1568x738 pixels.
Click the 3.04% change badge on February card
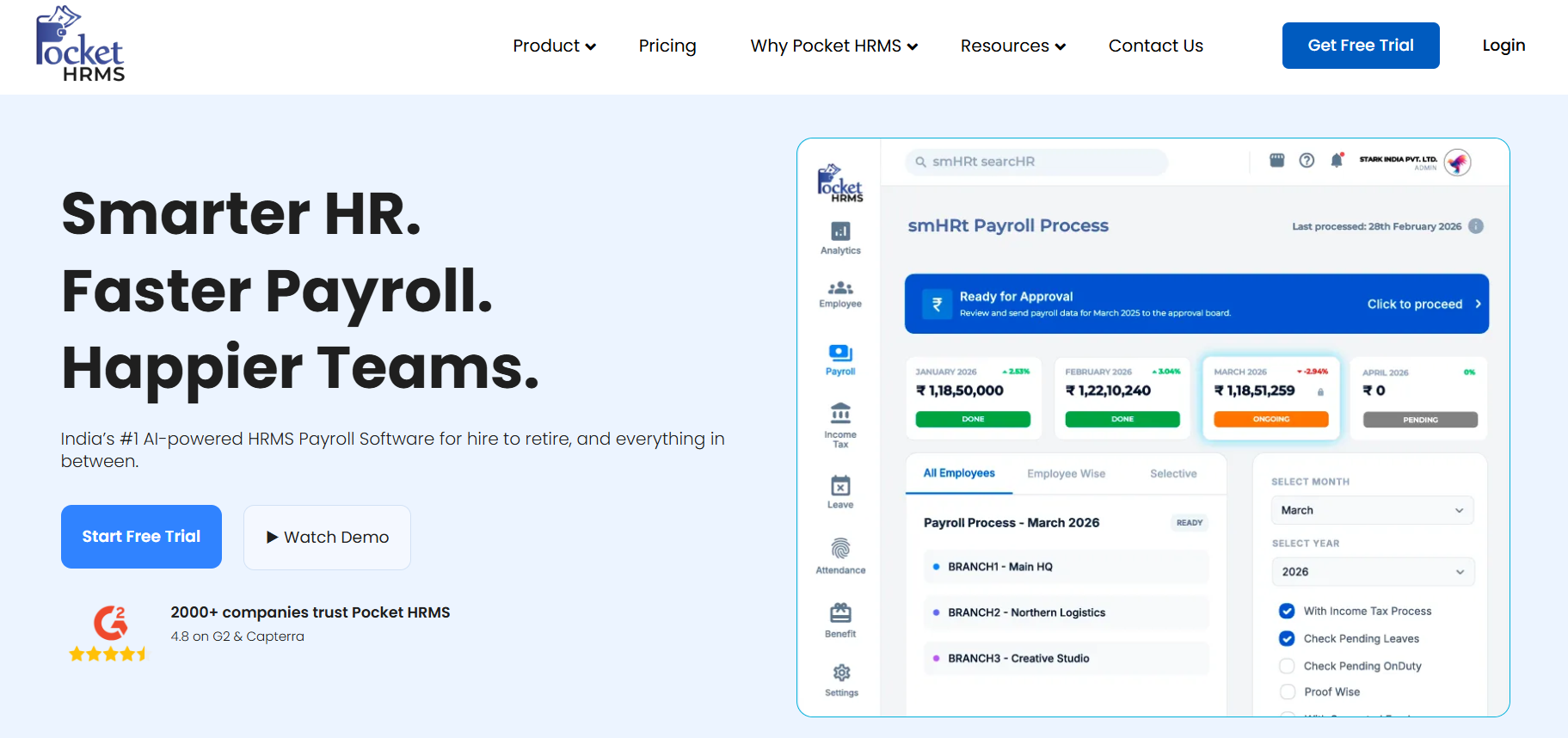coord(1166,372)
